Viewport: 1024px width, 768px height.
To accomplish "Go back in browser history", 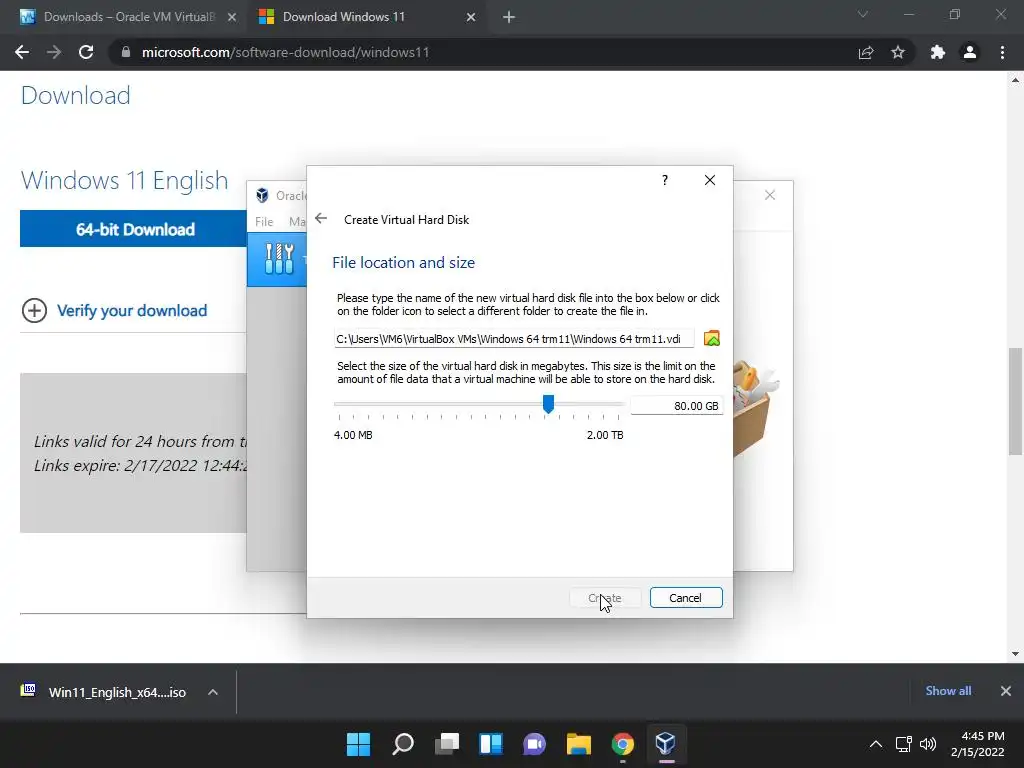I will pyautogui.click(x=22, y=52).
